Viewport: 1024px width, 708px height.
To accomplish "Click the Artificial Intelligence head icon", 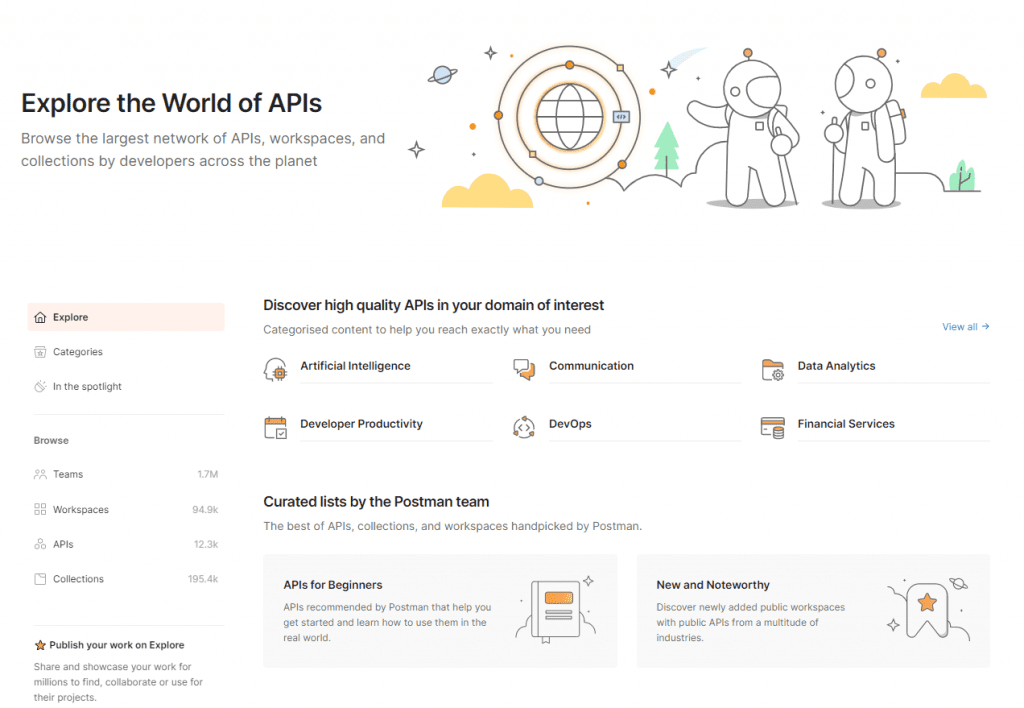I will coord(276,370).
